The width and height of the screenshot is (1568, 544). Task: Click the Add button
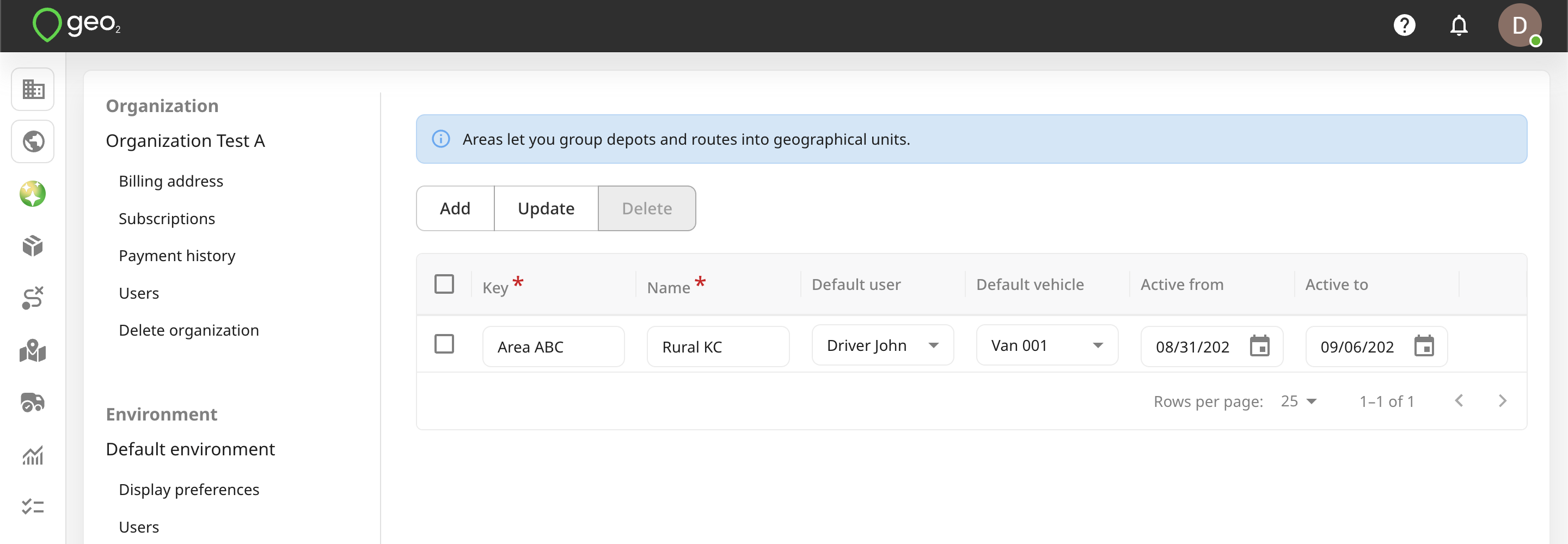pyautogui.click(x=455, y=209)
